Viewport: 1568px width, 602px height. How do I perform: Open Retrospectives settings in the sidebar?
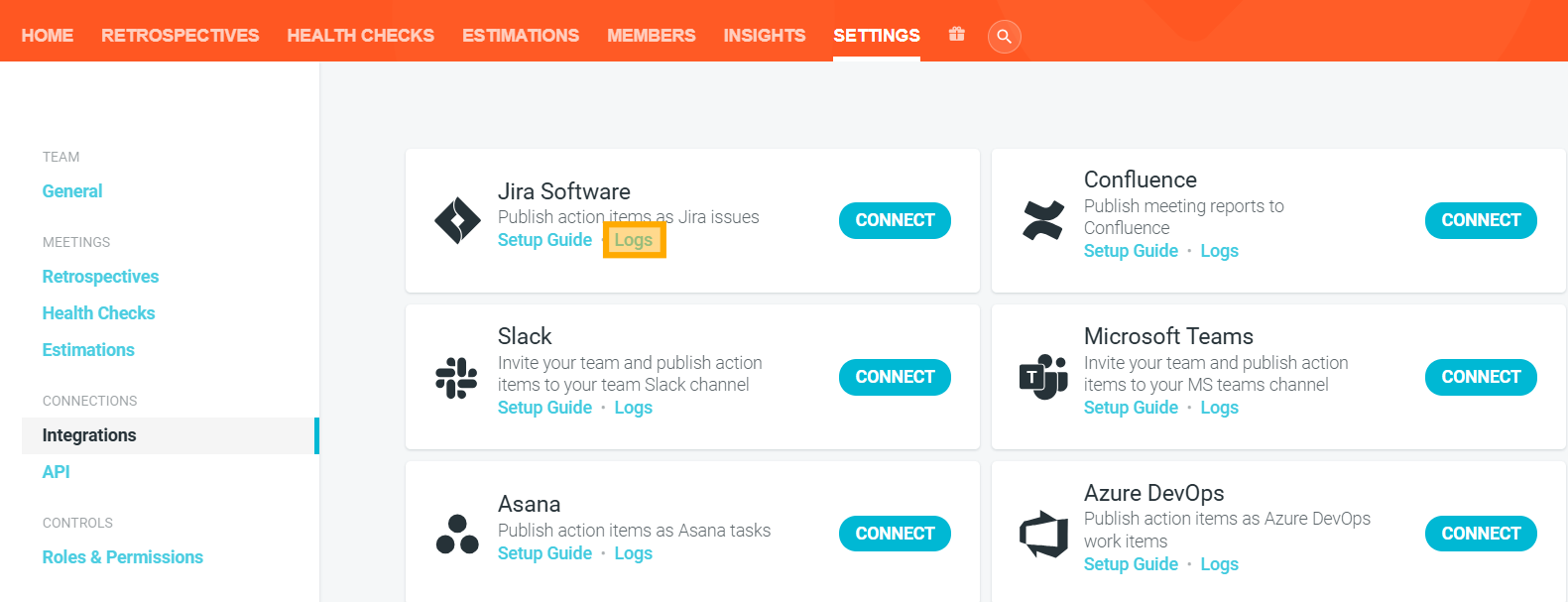[x=100, y=277]
